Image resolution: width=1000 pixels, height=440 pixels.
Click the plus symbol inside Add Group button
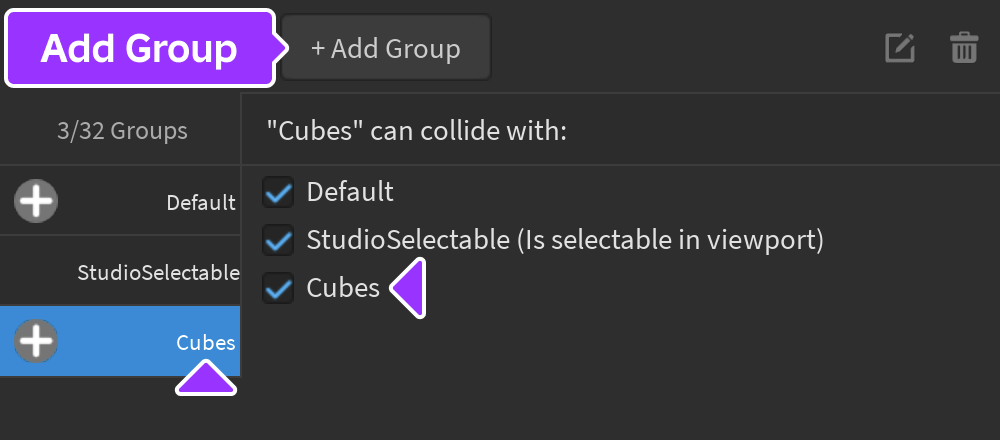[318, 48]
